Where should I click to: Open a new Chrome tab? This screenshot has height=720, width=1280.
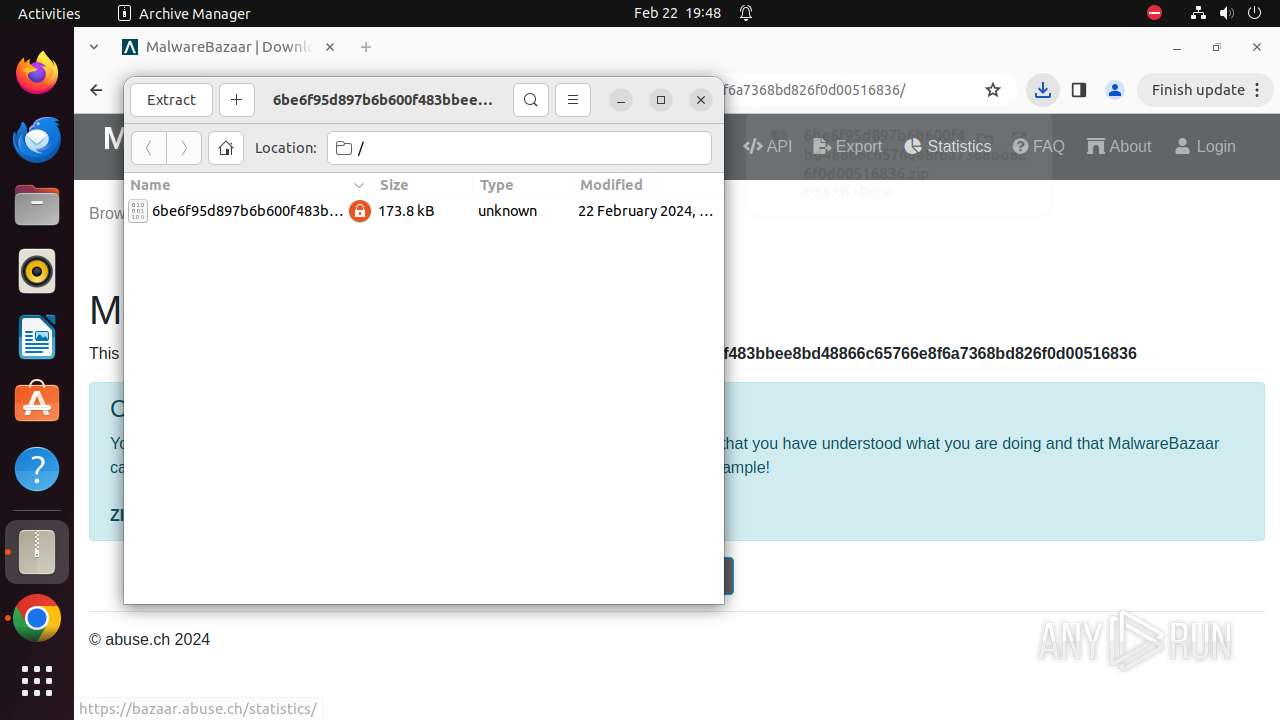tap(366, 47)
